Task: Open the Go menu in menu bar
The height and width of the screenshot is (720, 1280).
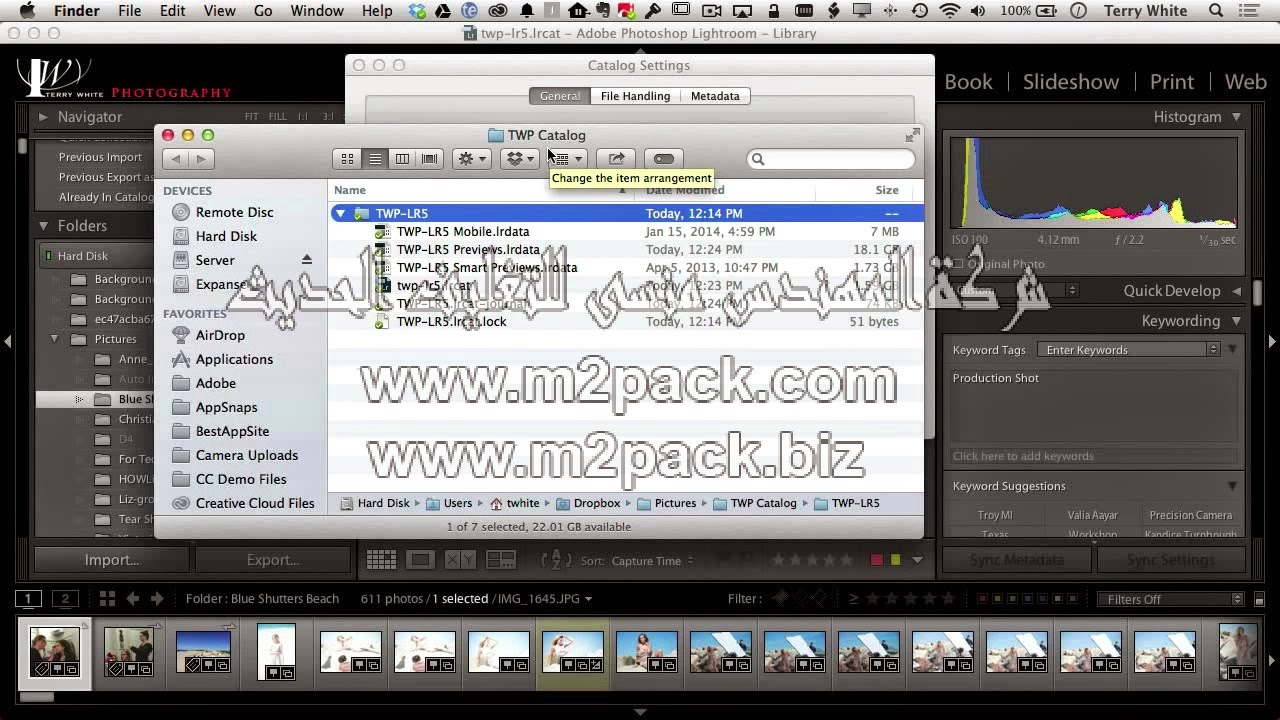Action: [x=263, y=11]
